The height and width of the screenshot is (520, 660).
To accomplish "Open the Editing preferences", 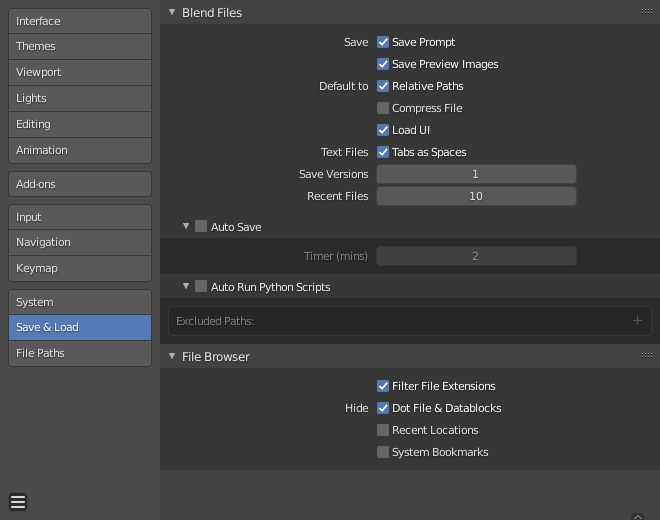I will point(80,125).
